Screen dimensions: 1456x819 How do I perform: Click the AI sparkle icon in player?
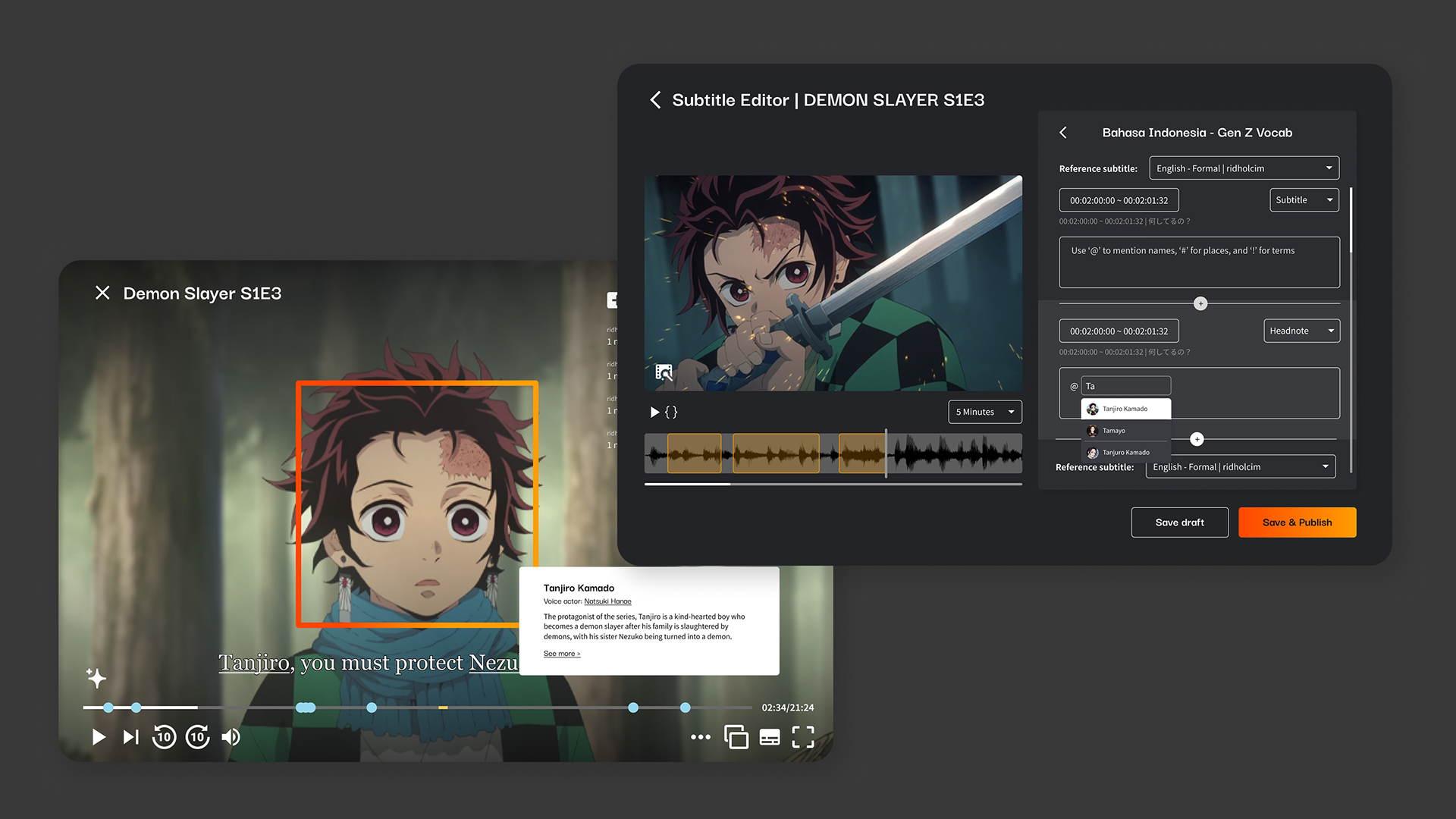tap(96, 677)
